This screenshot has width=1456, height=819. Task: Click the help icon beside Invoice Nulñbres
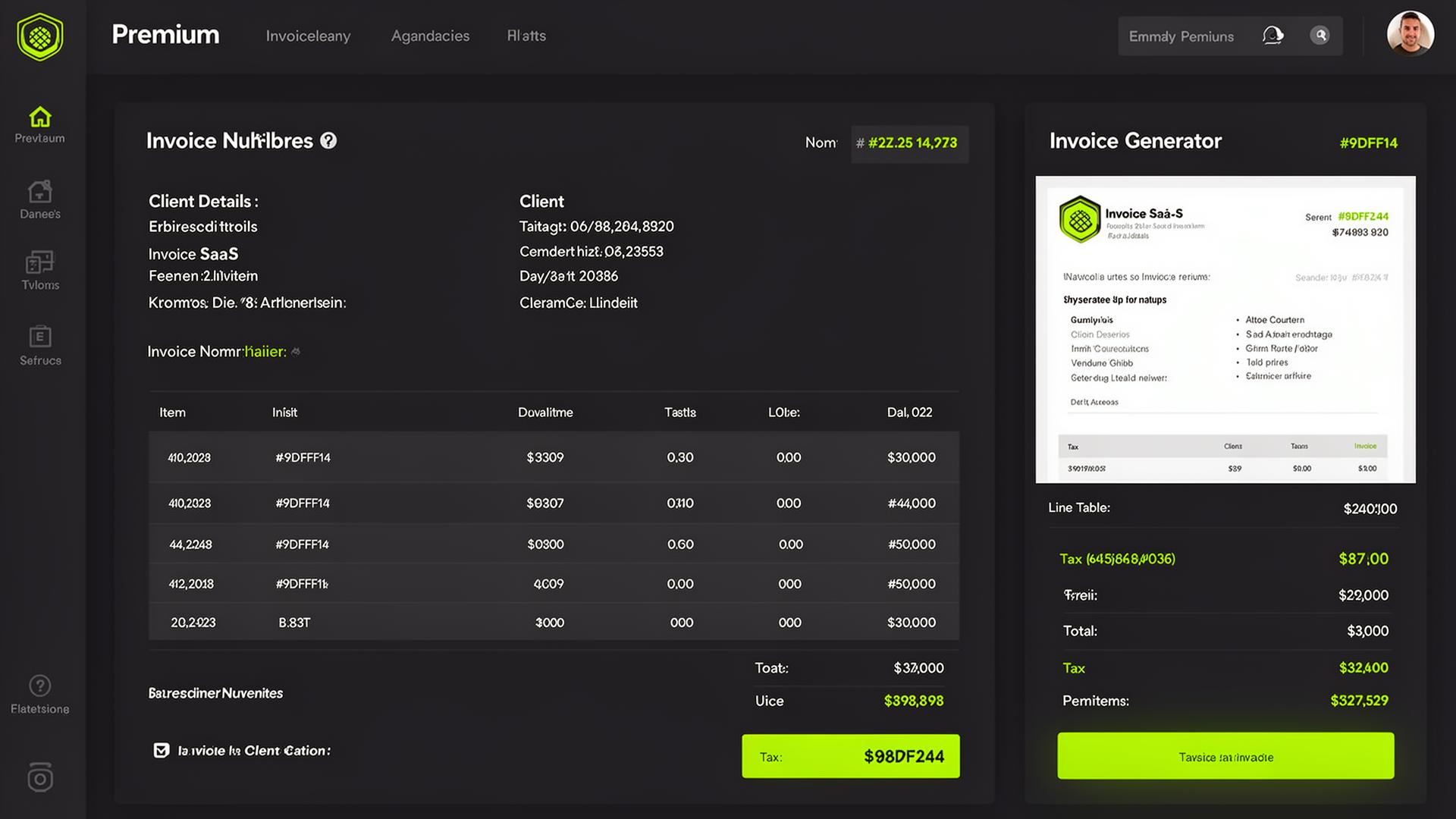[328, 140]
